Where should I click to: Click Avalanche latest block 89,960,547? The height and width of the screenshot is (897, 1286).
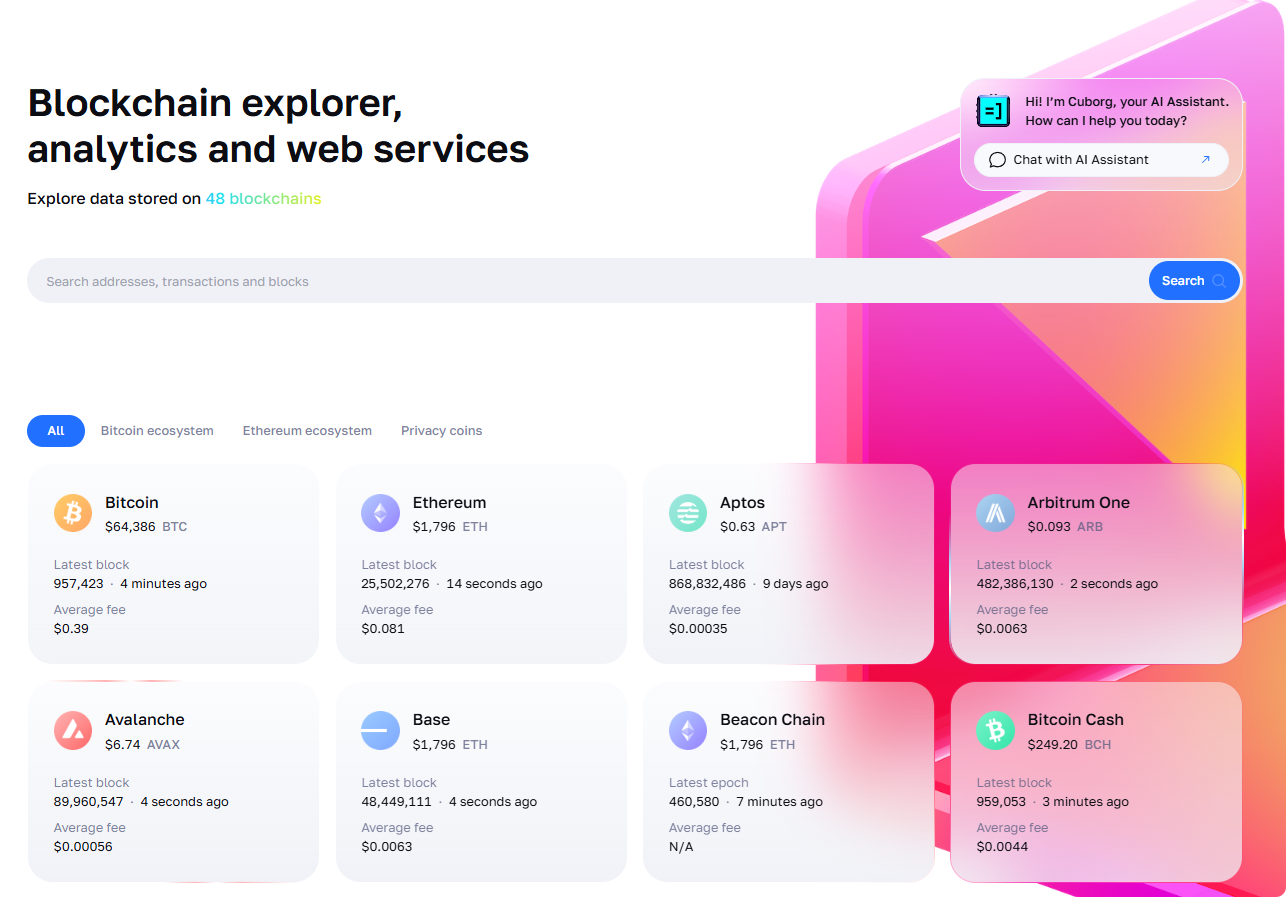(89, 802)
